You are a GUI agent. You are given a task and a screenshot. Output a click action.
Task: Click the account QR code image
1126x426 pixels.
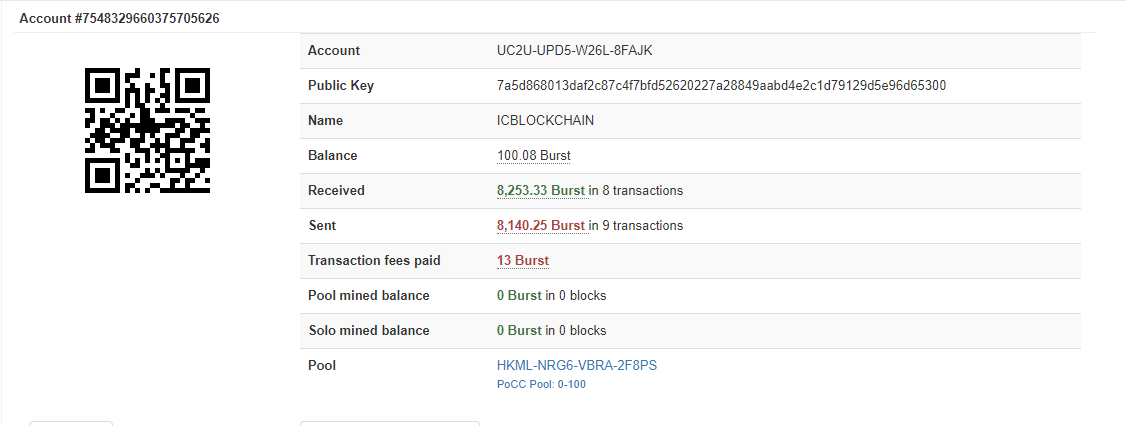click(x=147, y=130)
